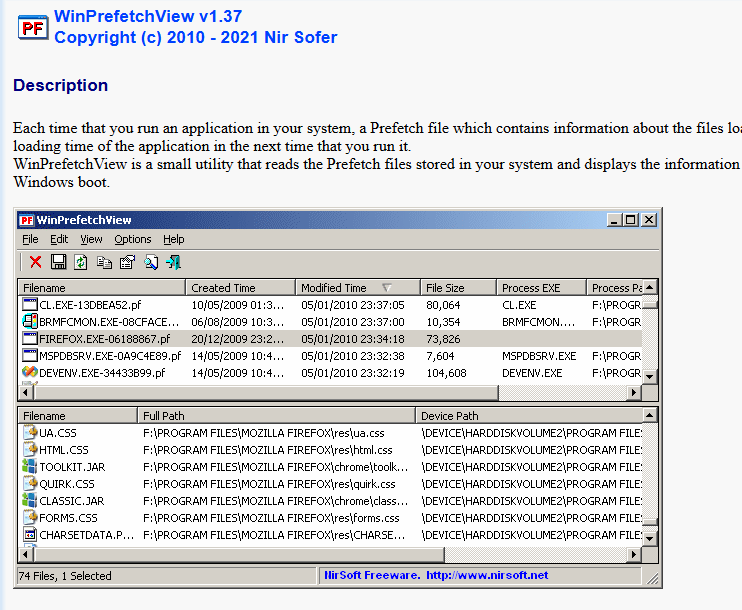Image resolution: width=742 pixels, height=610 pixels.
Task: Sort by Process EXE column header
Action: coord(541,288)
